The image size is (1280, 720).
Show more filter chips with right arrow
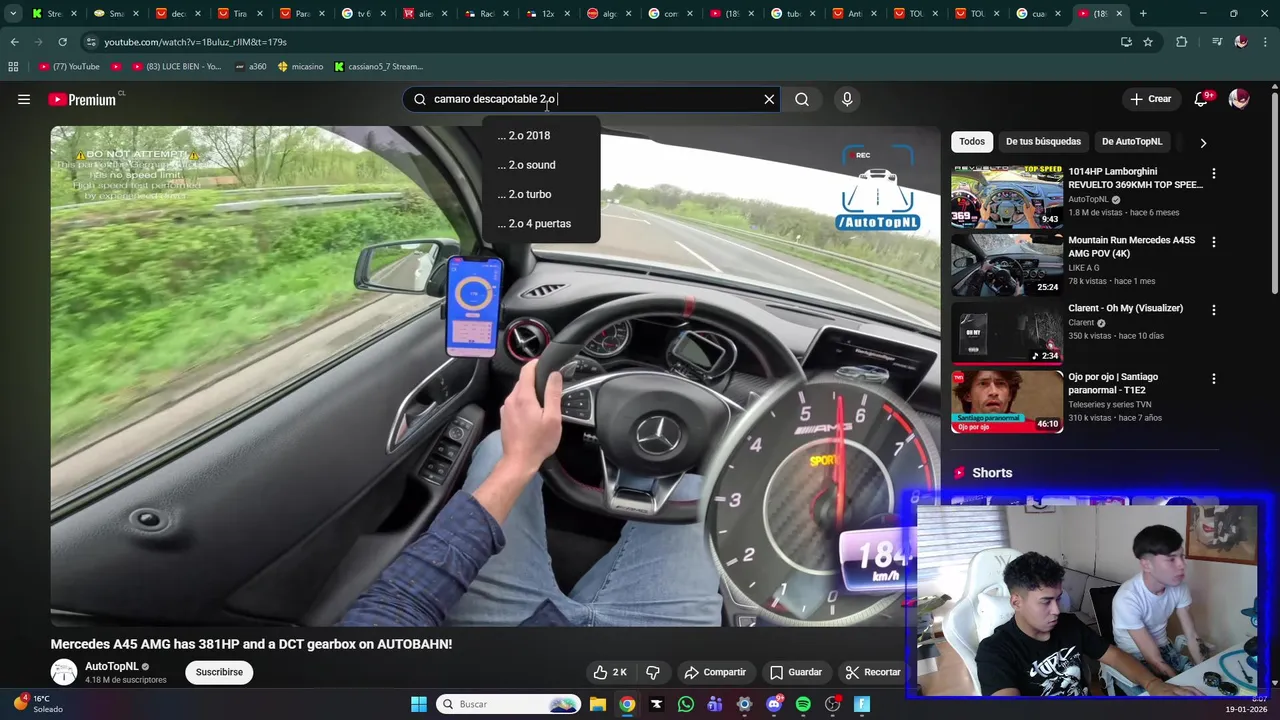1203,142
